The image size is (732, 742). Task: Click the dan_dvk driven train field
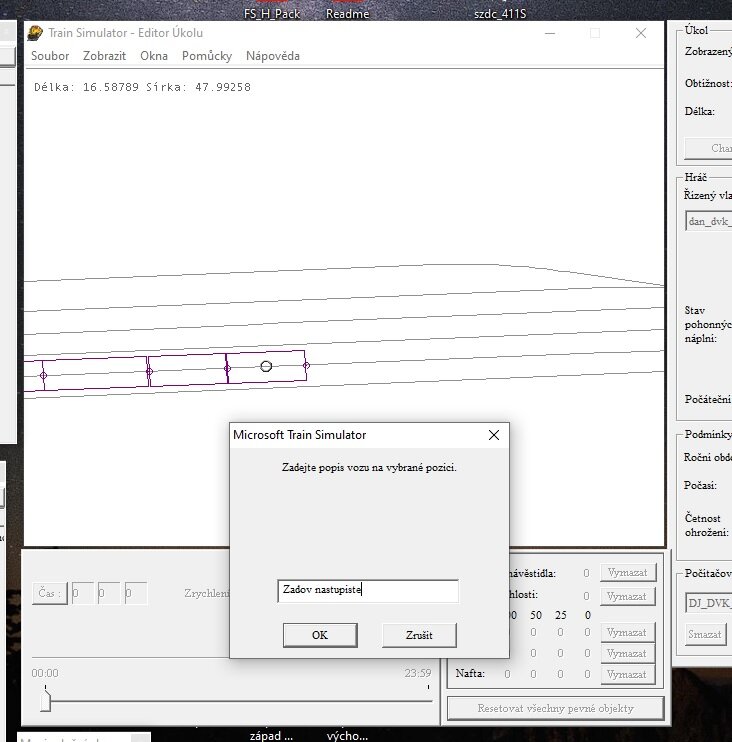pos(708,221)
